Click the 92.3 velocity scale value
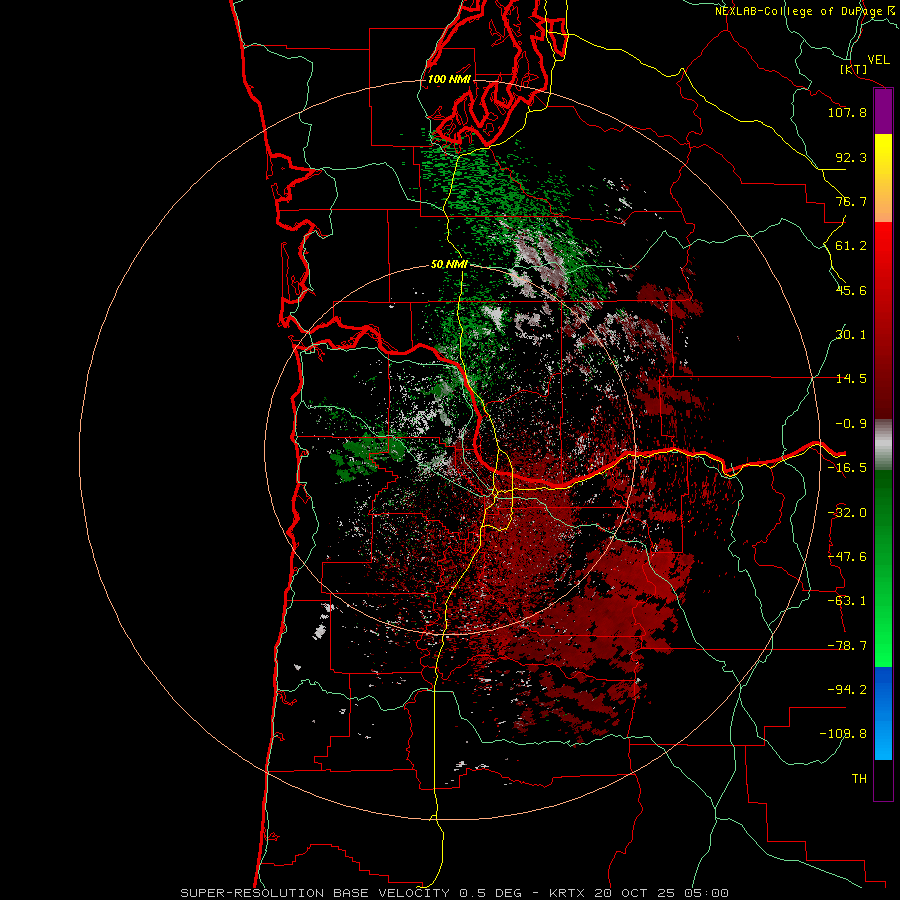Screen dimensions: 900x900 [851, 157]
